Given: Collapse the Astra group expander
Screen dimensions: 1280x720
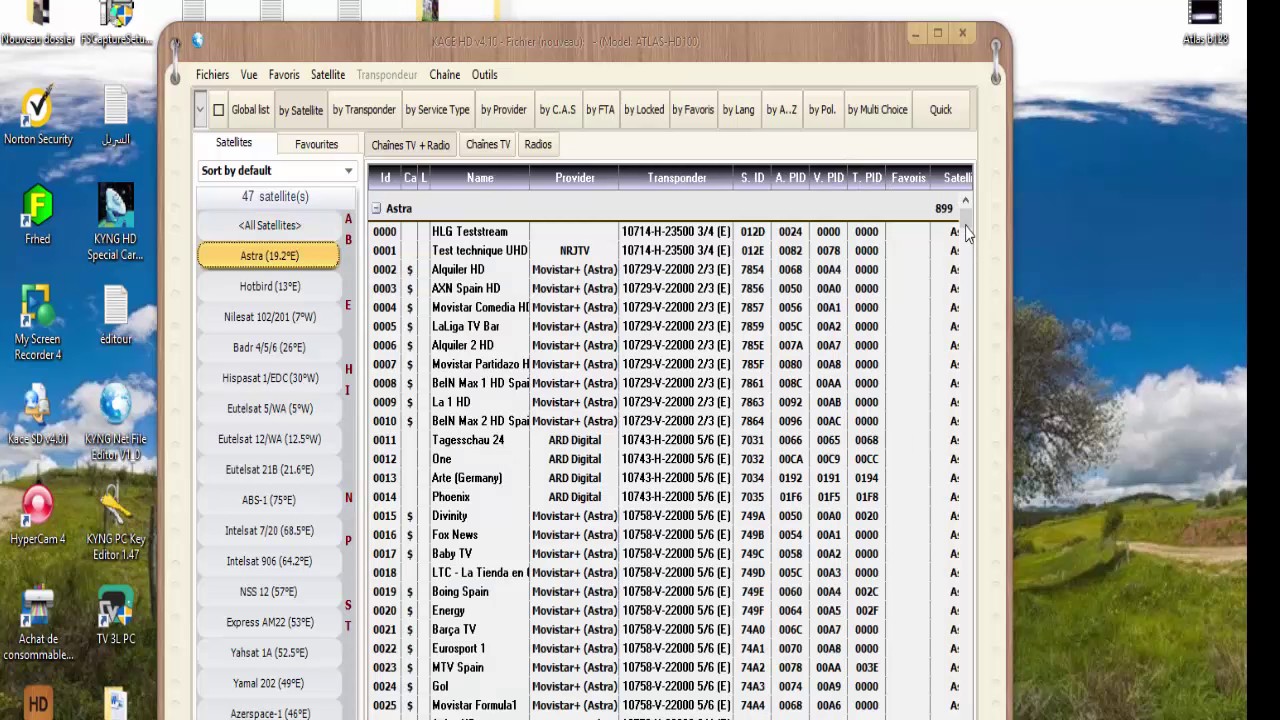Looking at the screenshot, I should (376, 209).
